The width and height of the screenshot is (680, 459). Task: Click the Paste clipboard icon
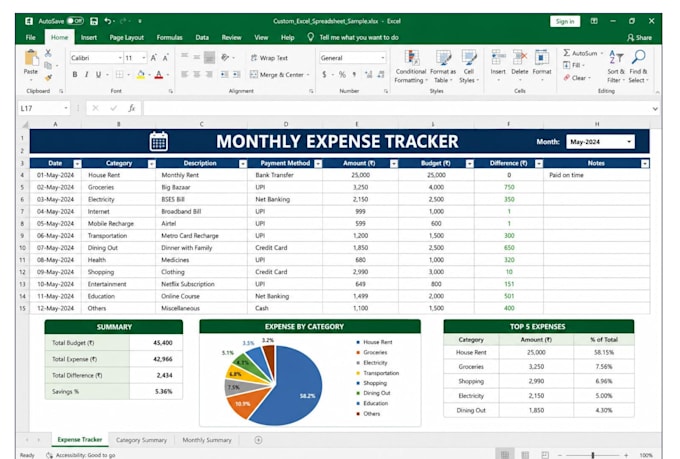(x=31, y=58)
